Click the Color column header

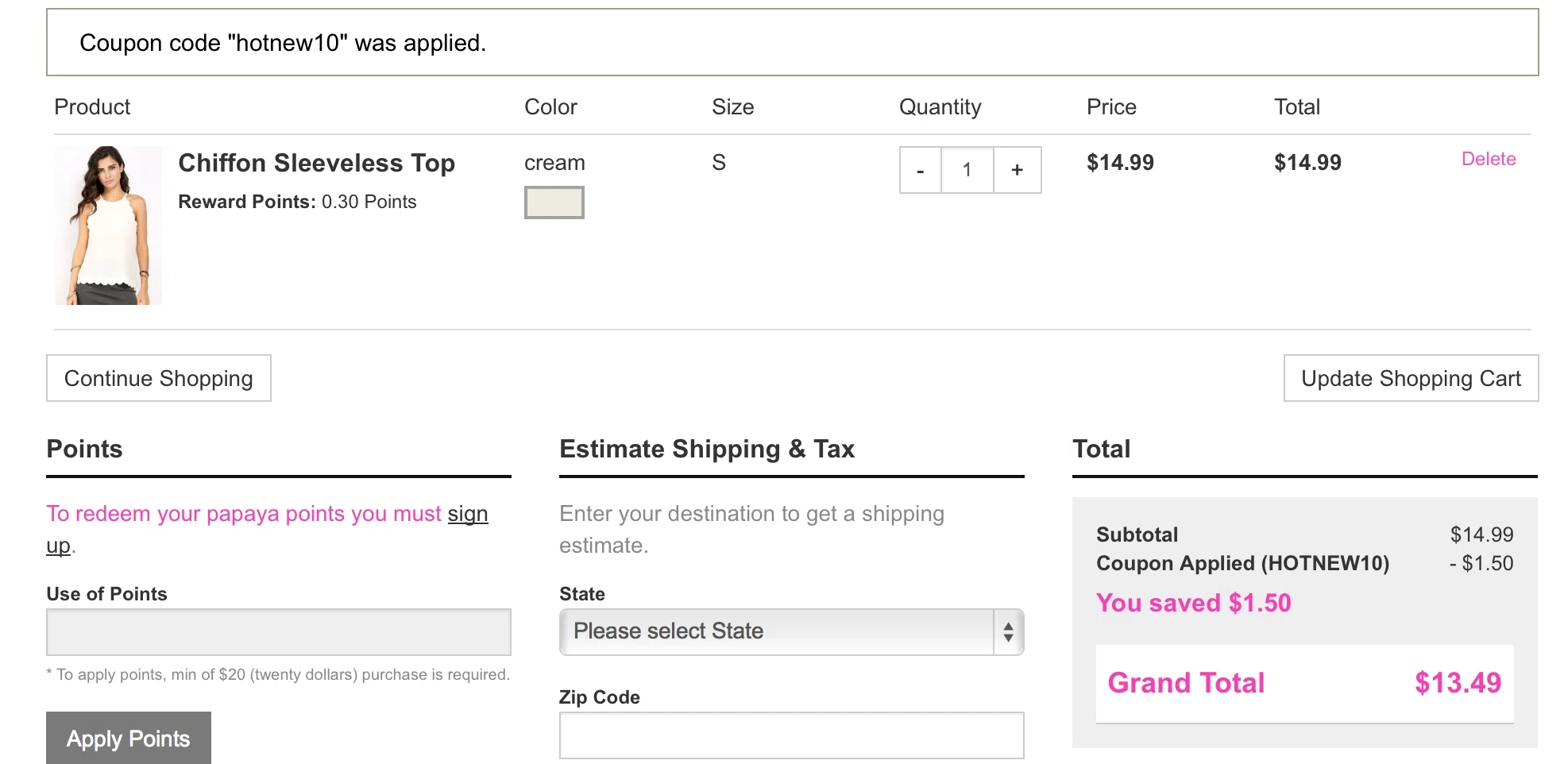coord(550,107)
